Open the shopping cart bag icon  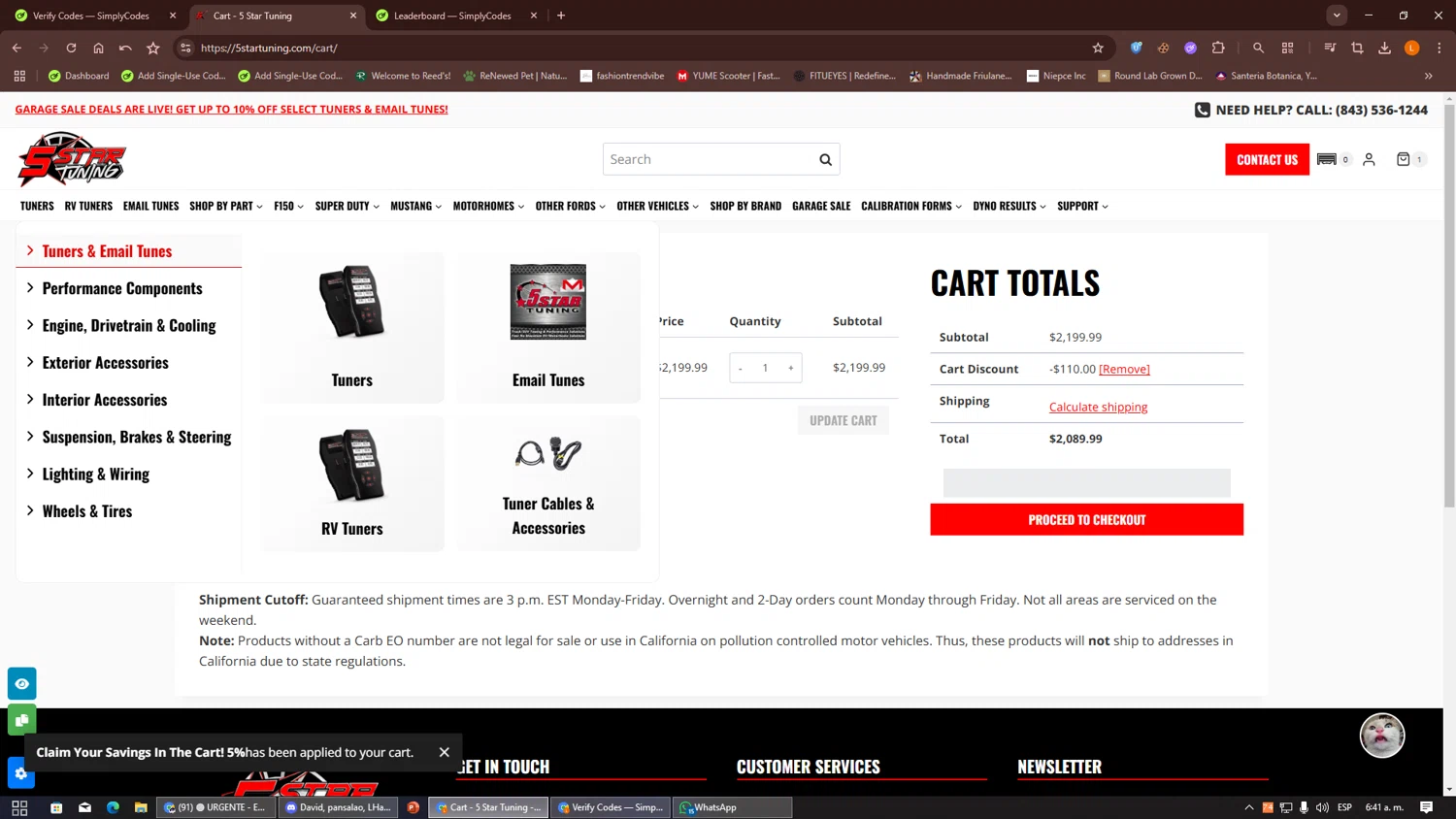[x=1403, y=159]
